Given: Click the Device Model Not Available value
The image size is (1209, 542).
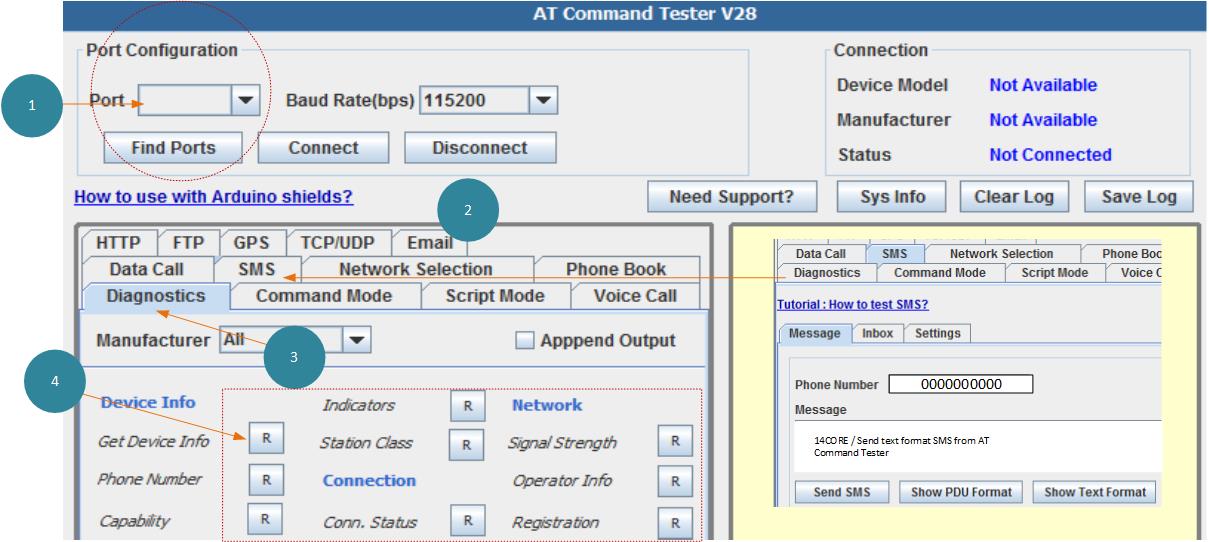Looking at the screenshot, I should click(x=1043, y=86).
